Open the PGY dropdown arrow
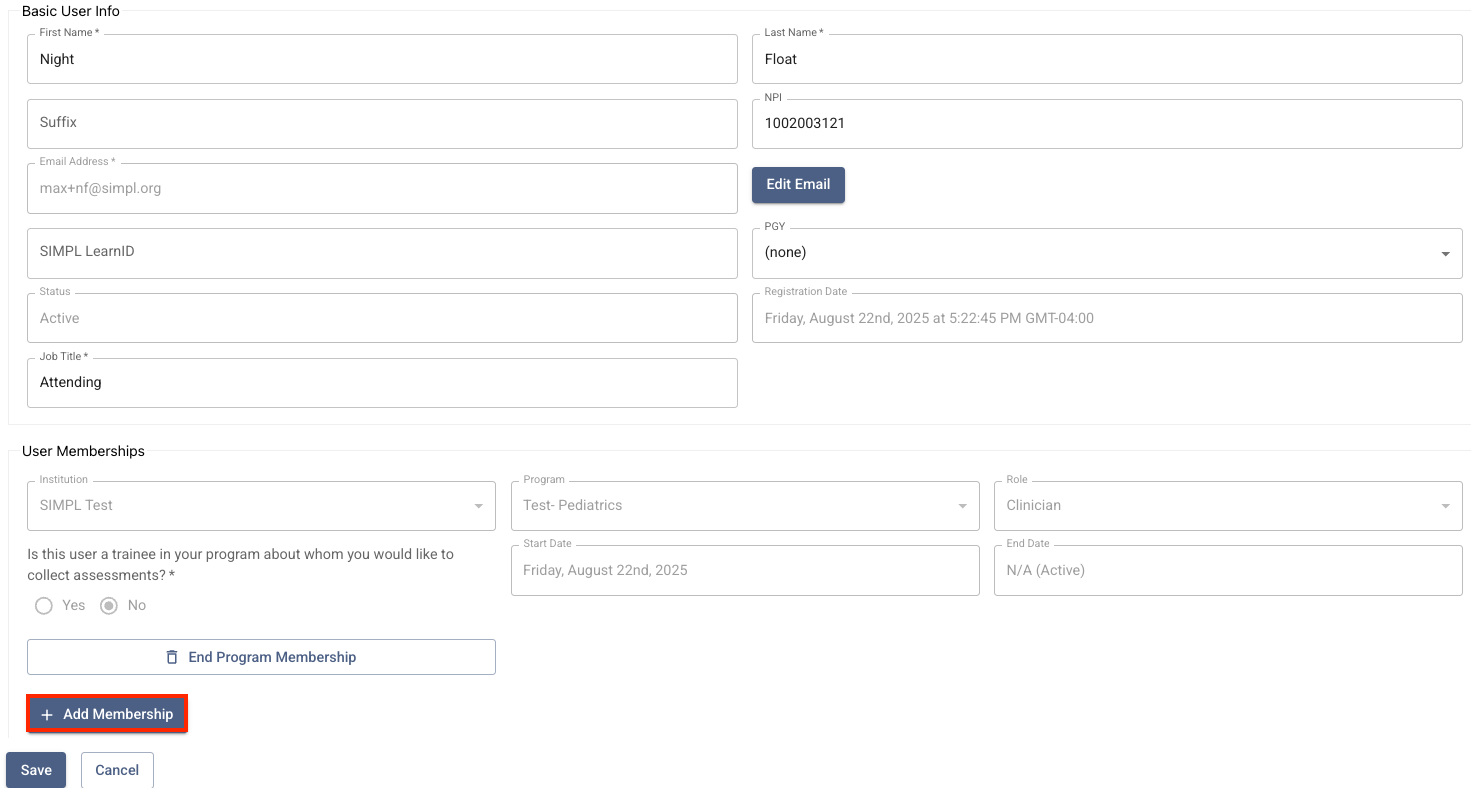 click(1445, 253)
